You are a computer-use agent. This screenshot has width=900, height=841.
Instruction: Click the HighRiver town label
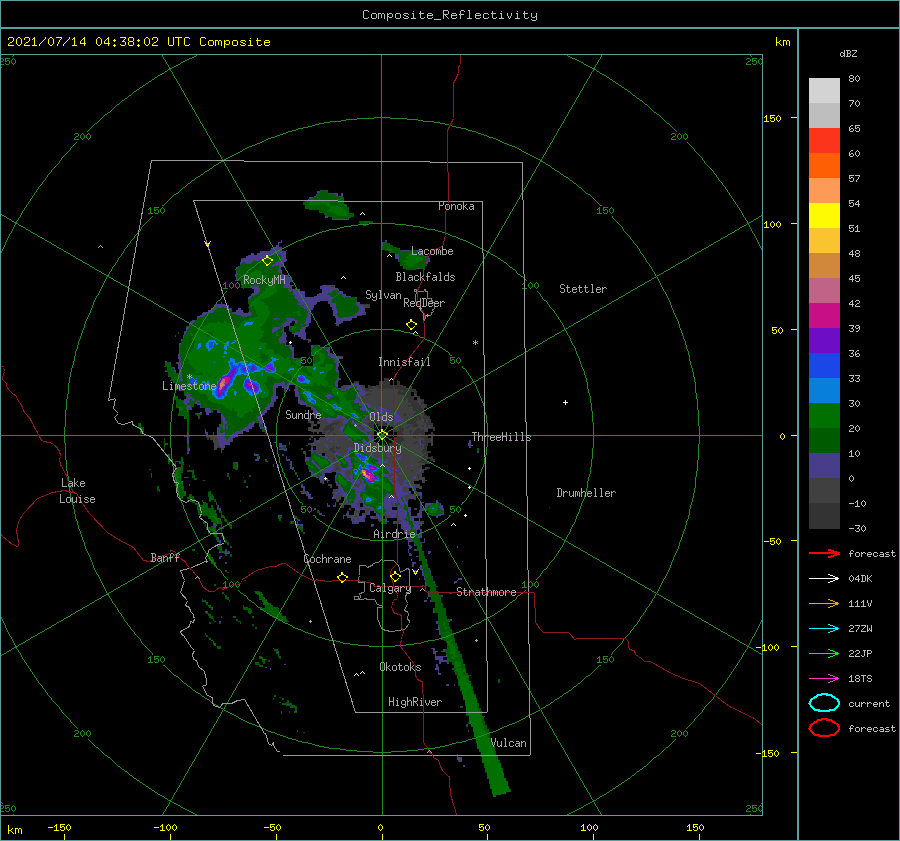[x=415, y=702]
